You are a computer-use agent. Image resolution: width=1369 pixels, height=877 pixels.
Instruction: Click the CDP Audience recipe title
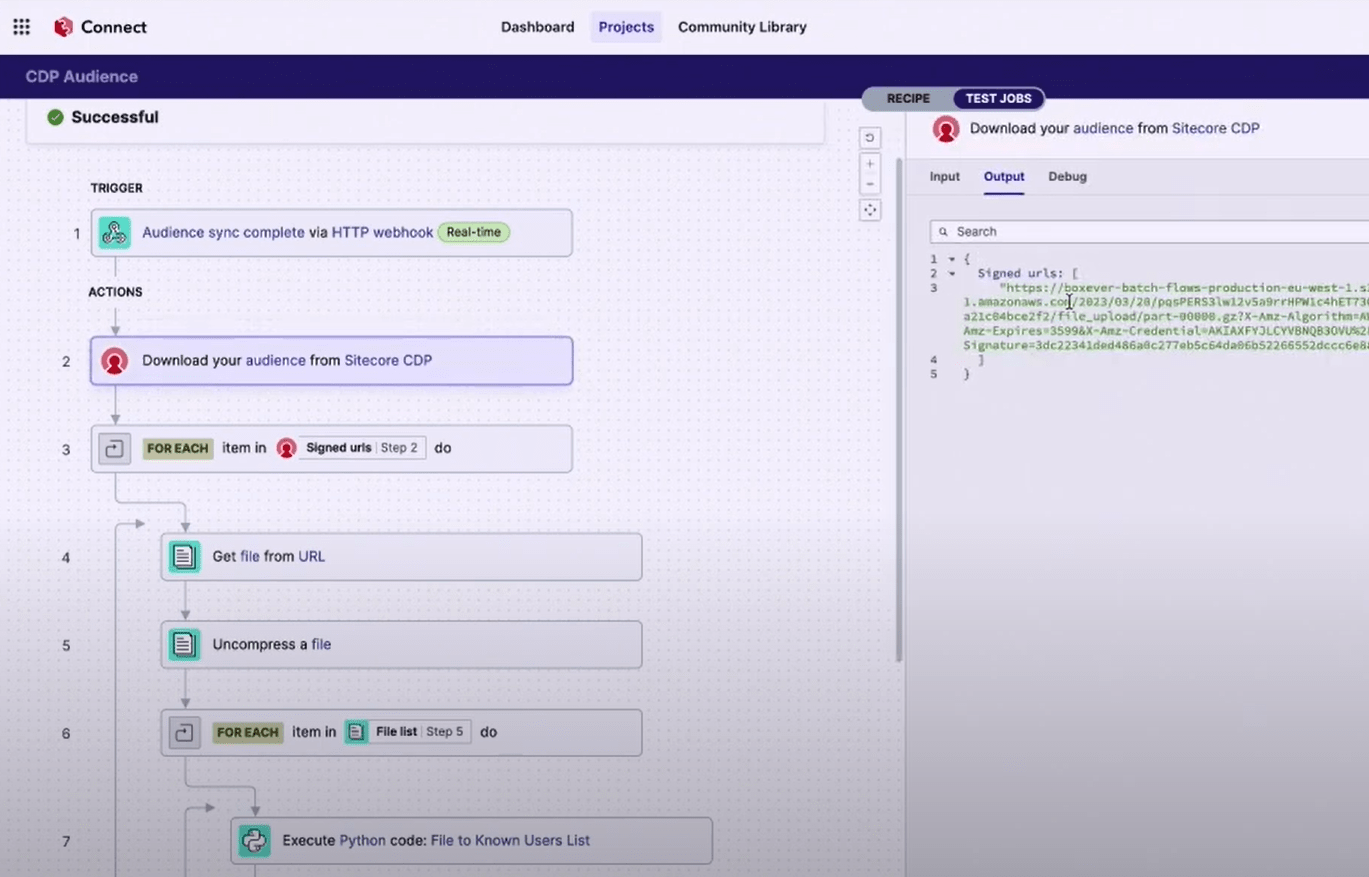(x=82, y=77)
